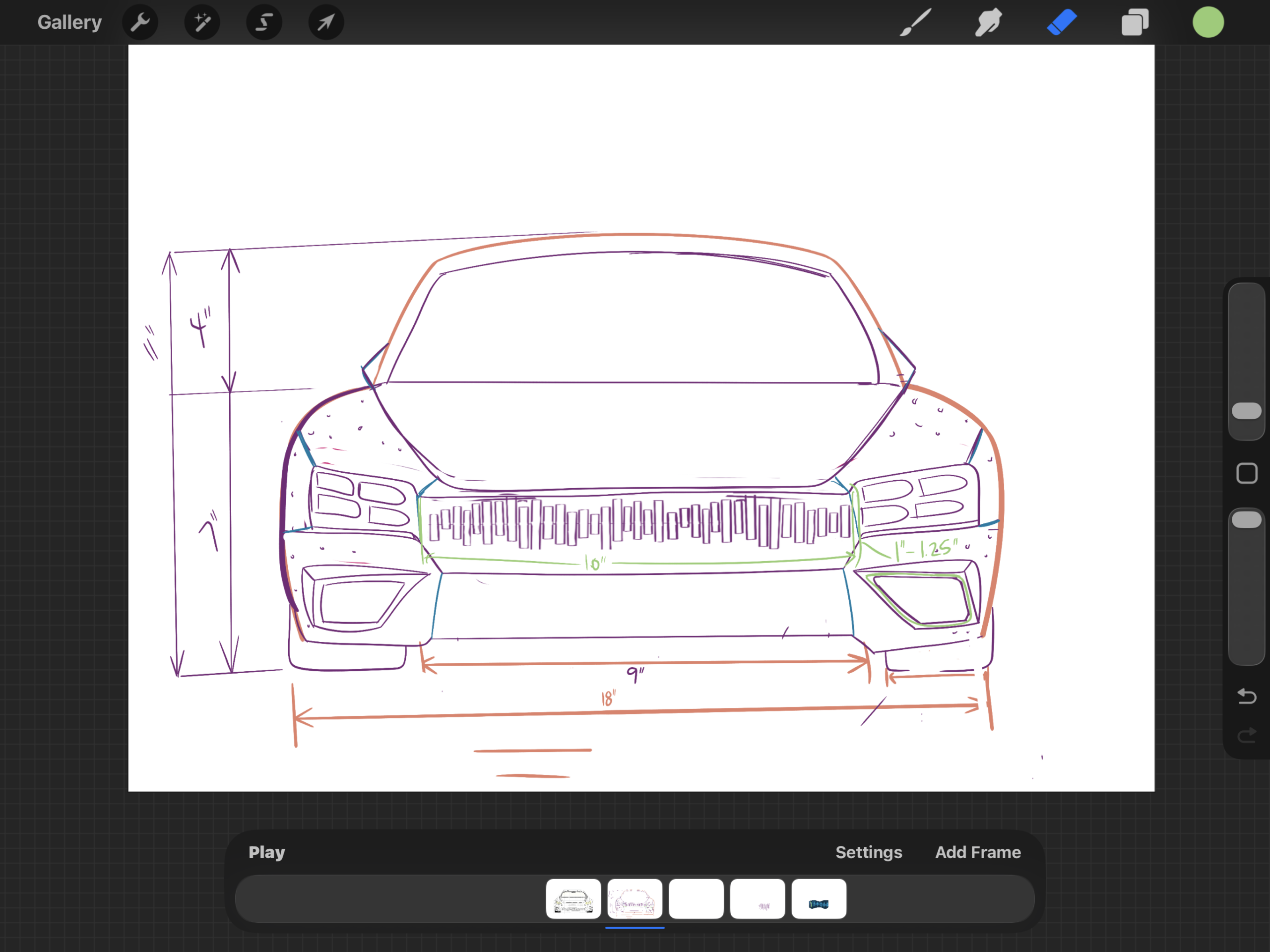Viewport: 1270px width, 952px height.
Task: Select the Smudge finger tool
Action: (x=988, y=22)
